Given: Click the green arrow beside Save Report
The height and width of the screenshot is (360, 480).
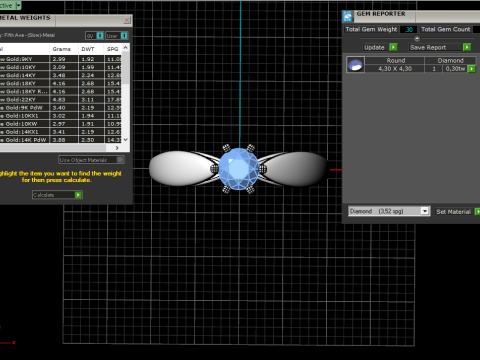Looking at the screenshot, I should [x=467, y=47].
